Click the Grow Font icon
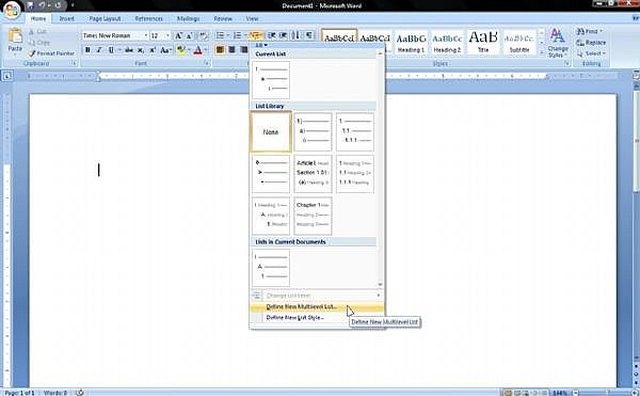 178,36
